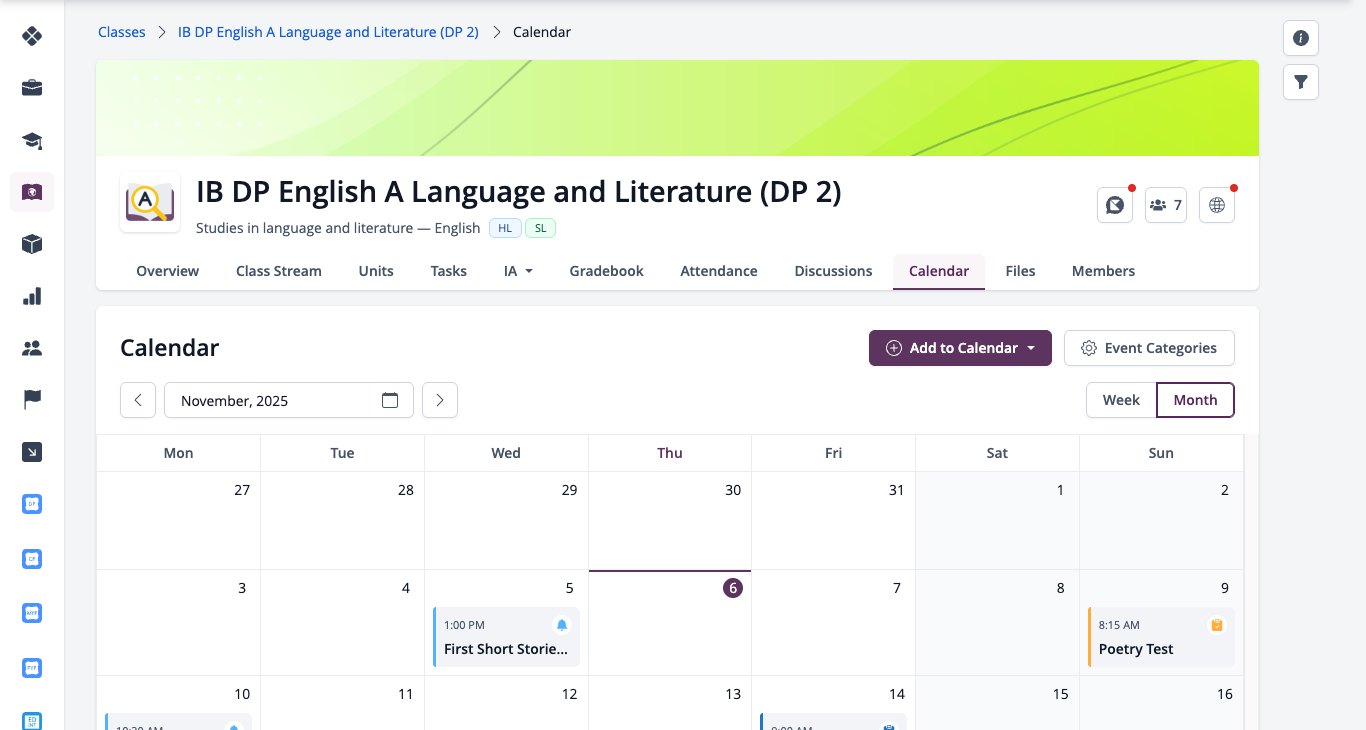Image resolution: width=1366 pixels, height=730 pixels.
Task: Open the Gradebook tab
Action: (607, 271)
